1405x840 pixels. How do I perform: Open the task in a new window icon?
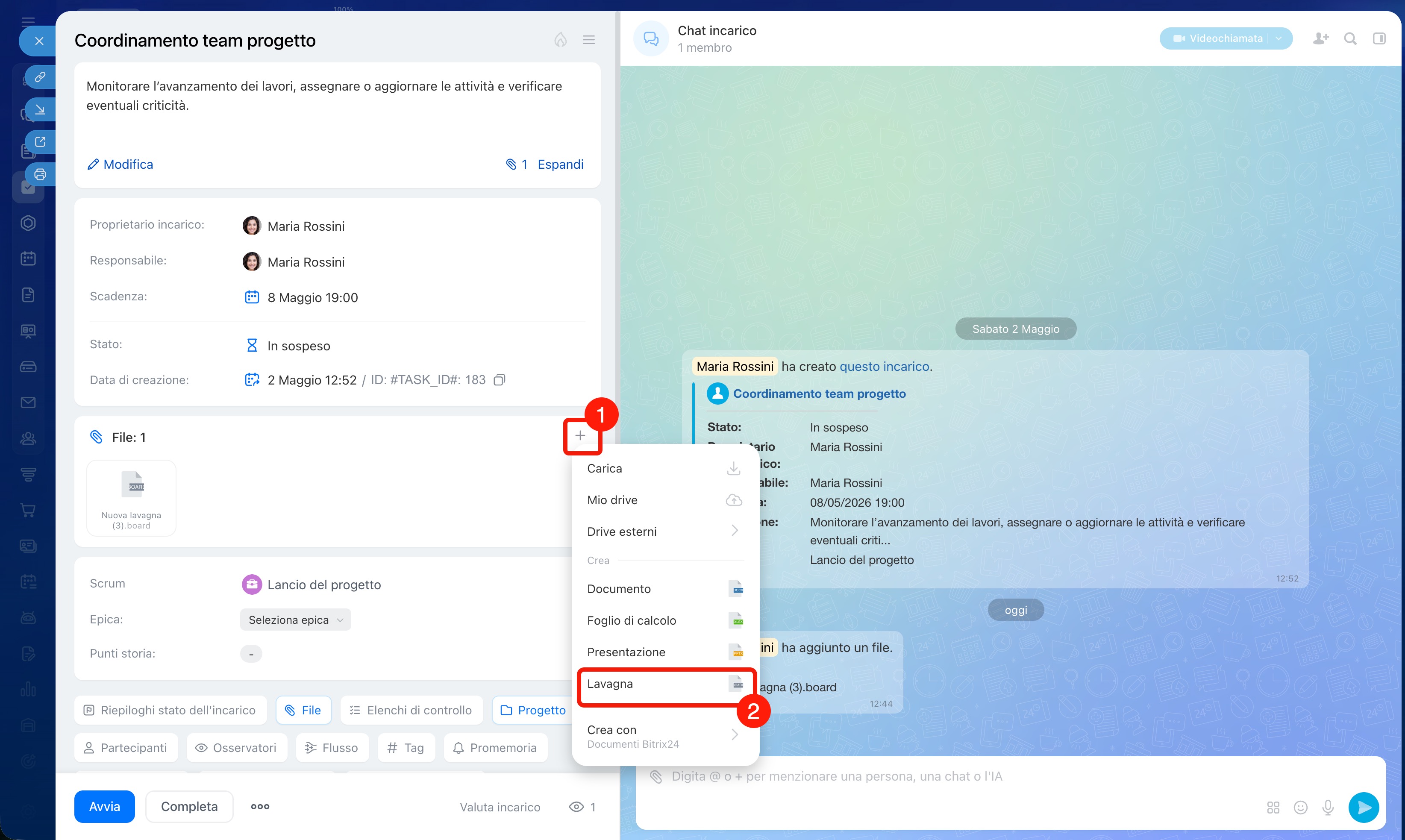pyautogui.click(x=40, y=142)
